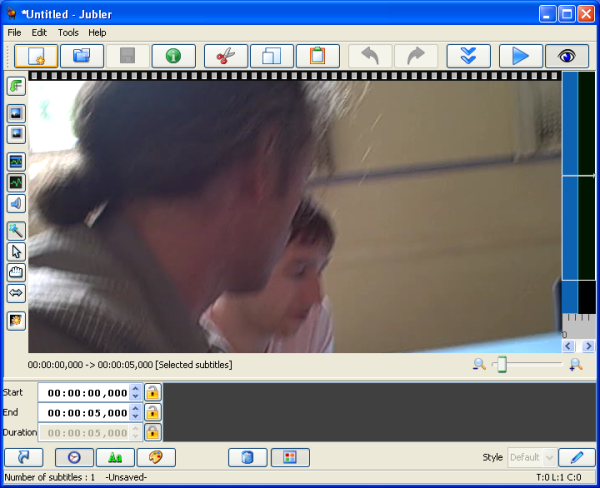Open the Edit menu
The height and width of the screenshot is (488, 600).
39,33
